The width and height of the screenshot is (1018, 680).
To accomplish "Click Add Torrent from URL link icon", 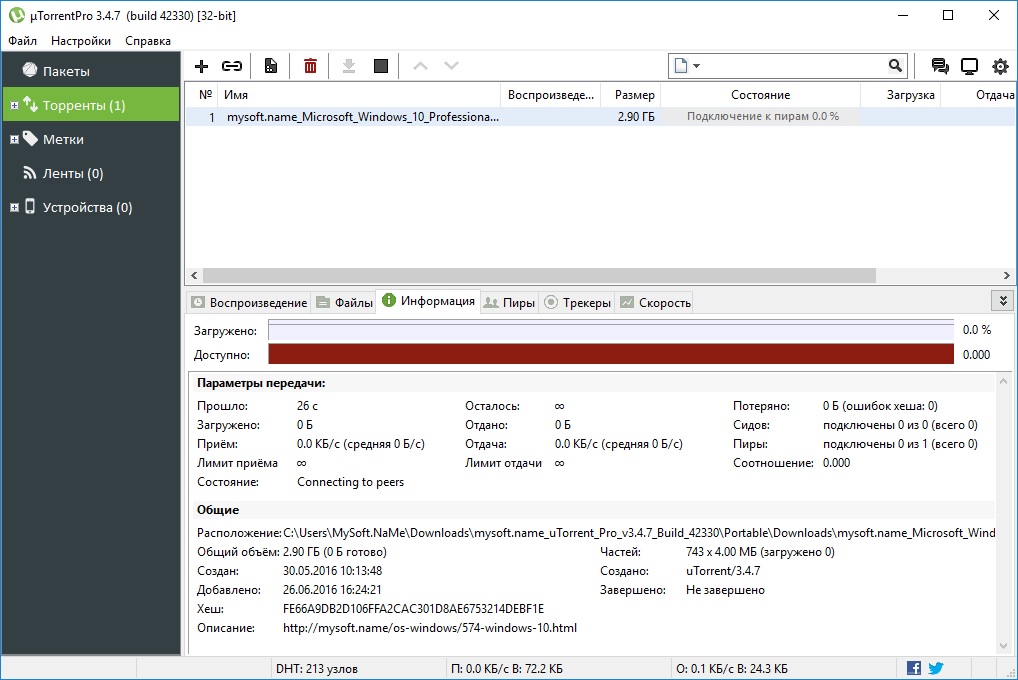I will (x=232, y=66).
